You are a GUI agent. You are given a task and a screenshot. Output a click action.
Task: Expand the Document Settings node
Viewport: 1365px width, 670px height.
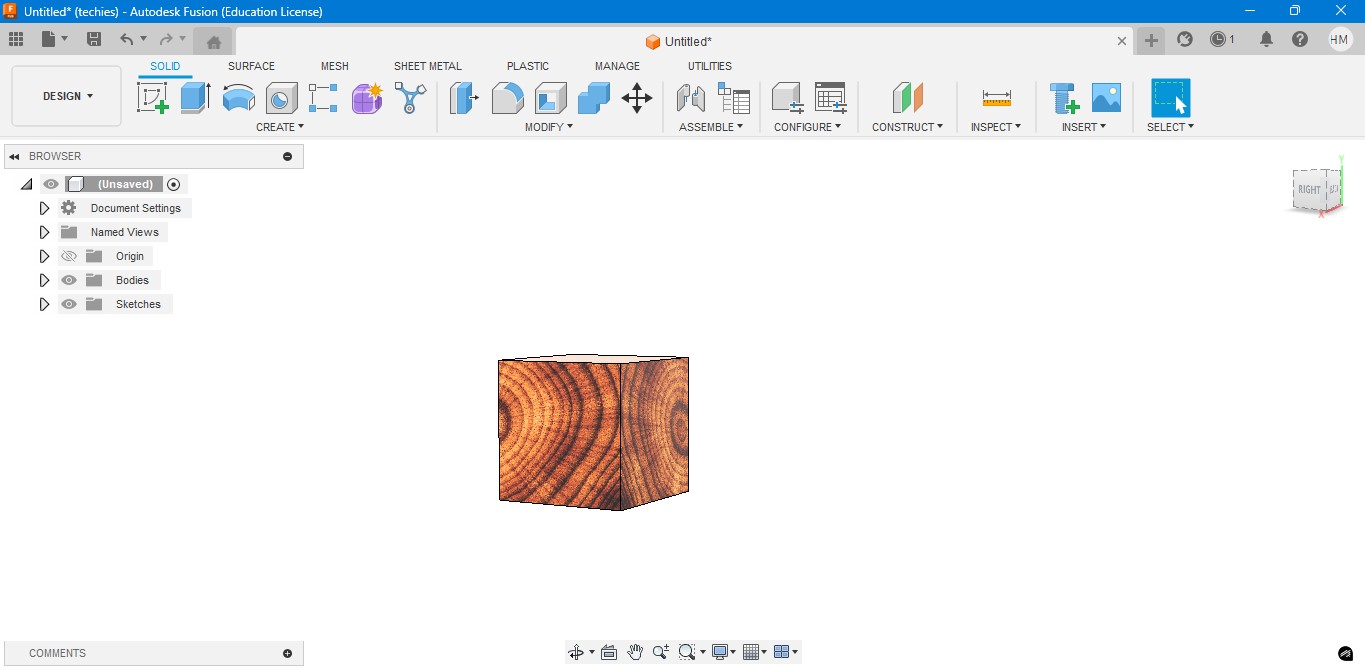coord(44,208)
